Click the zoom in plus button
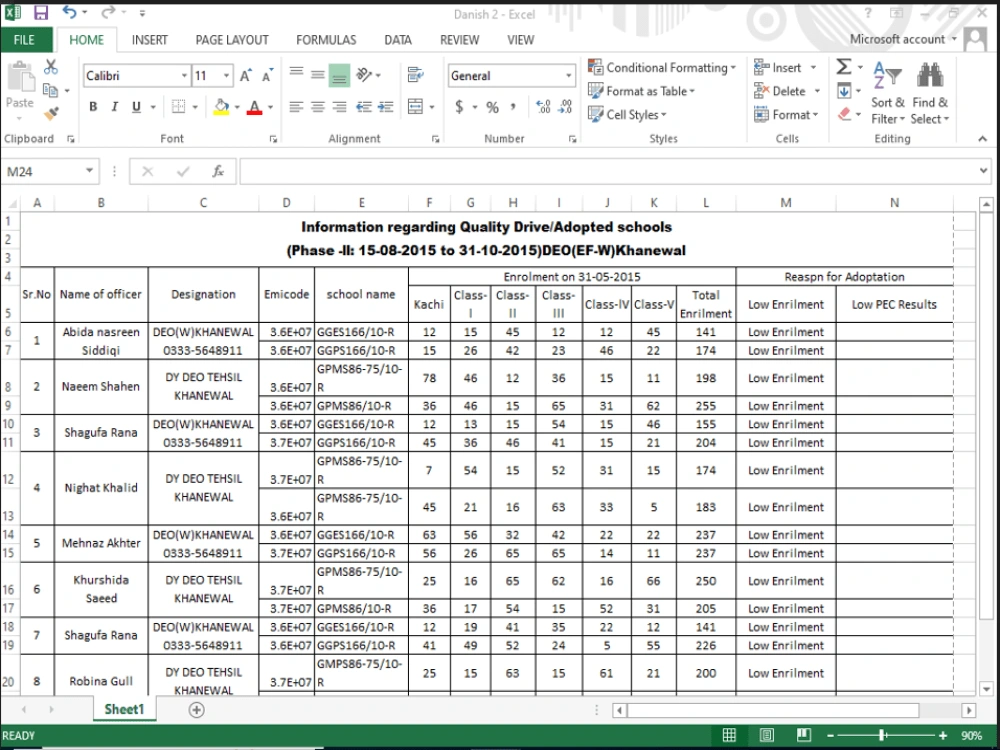Screen dimensions: 1000x750 tap(943, 735)
